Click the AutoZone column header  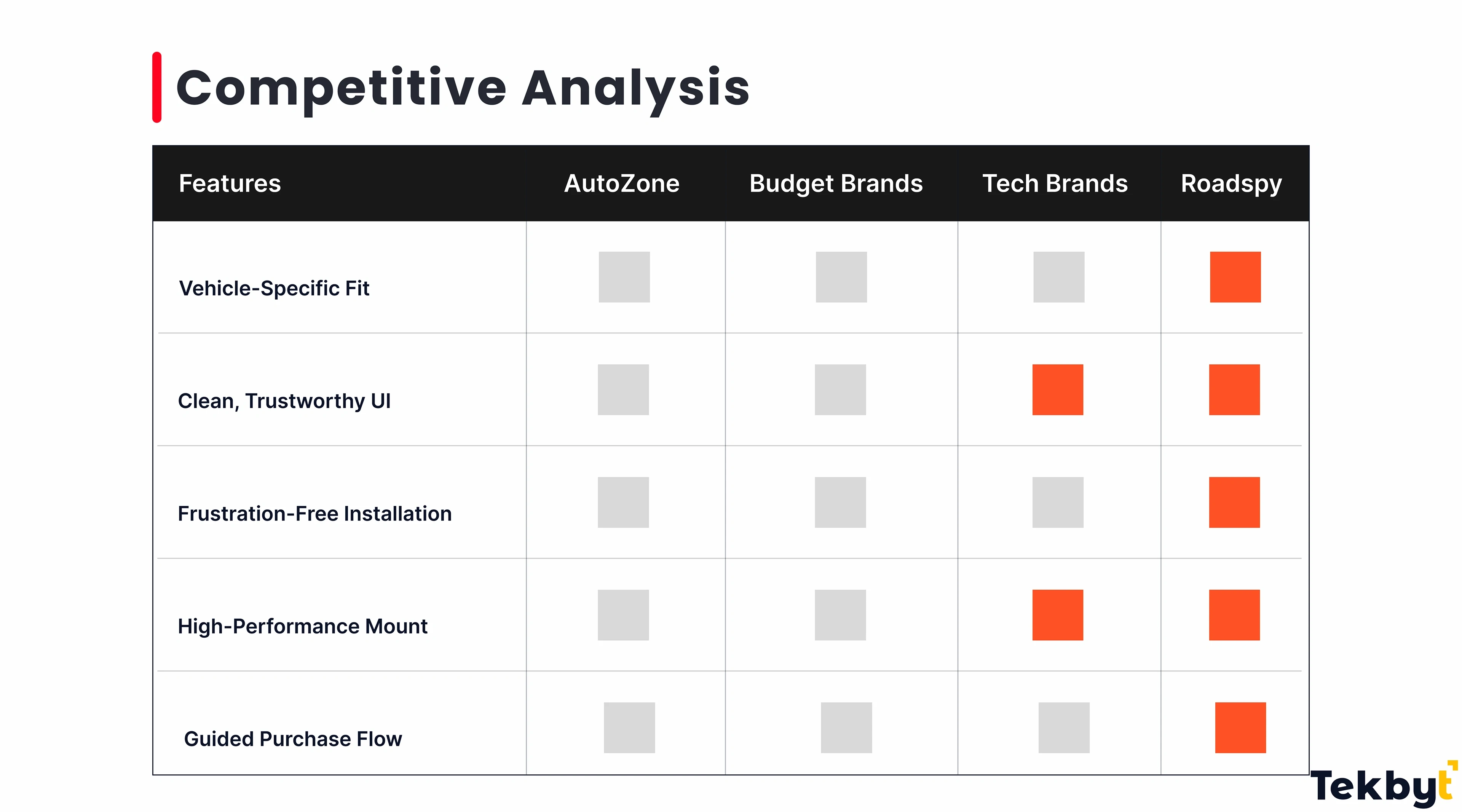click(x=621, y=183)
